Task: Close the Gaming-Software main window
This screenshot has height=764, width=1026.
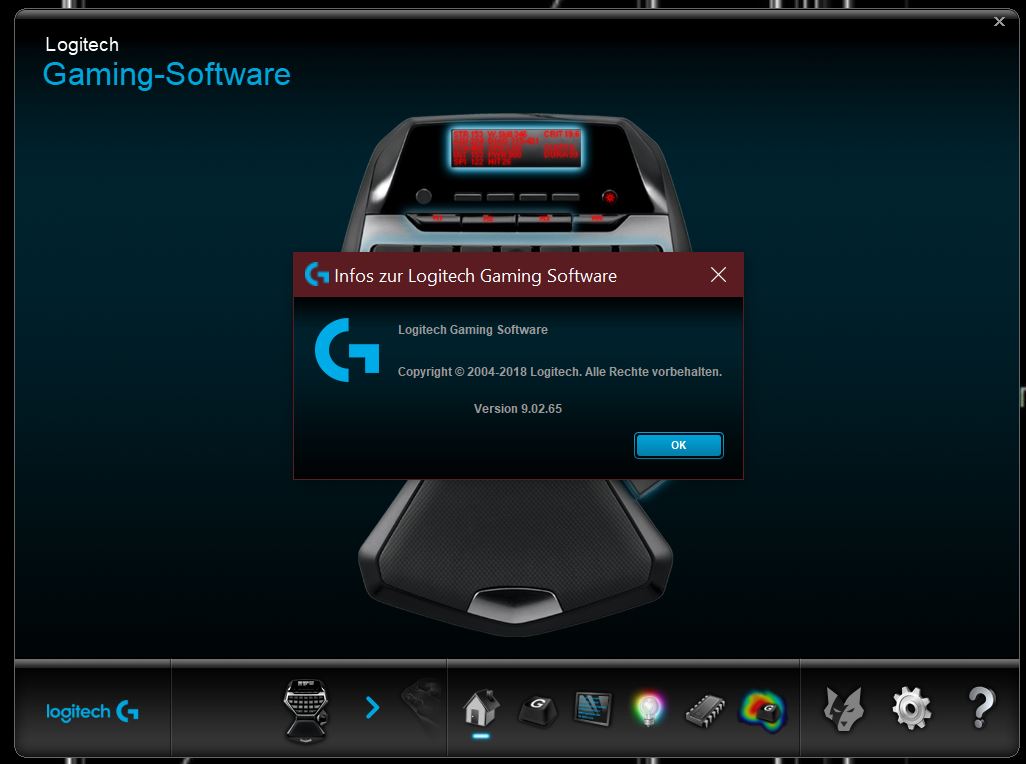Action: coord(999,22)
